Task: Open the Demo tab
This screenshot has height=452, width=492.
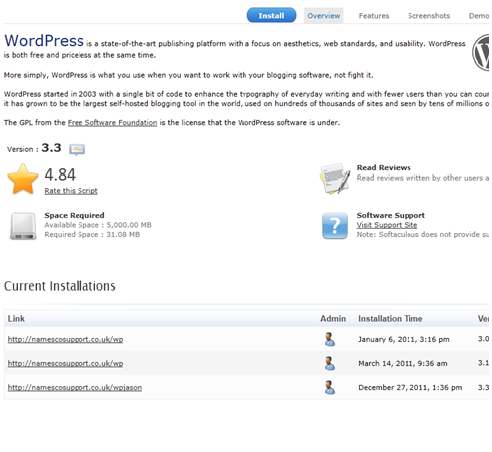Action: tap(479, 16)
